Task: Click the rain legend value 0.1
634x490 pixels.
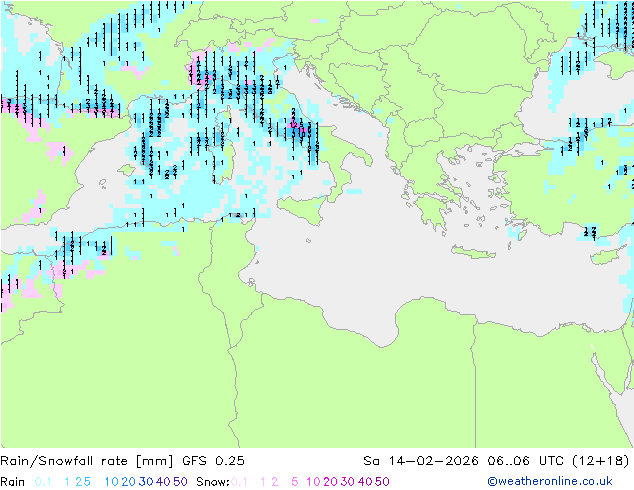Action: pyautogui.click(x=43, y=482)
